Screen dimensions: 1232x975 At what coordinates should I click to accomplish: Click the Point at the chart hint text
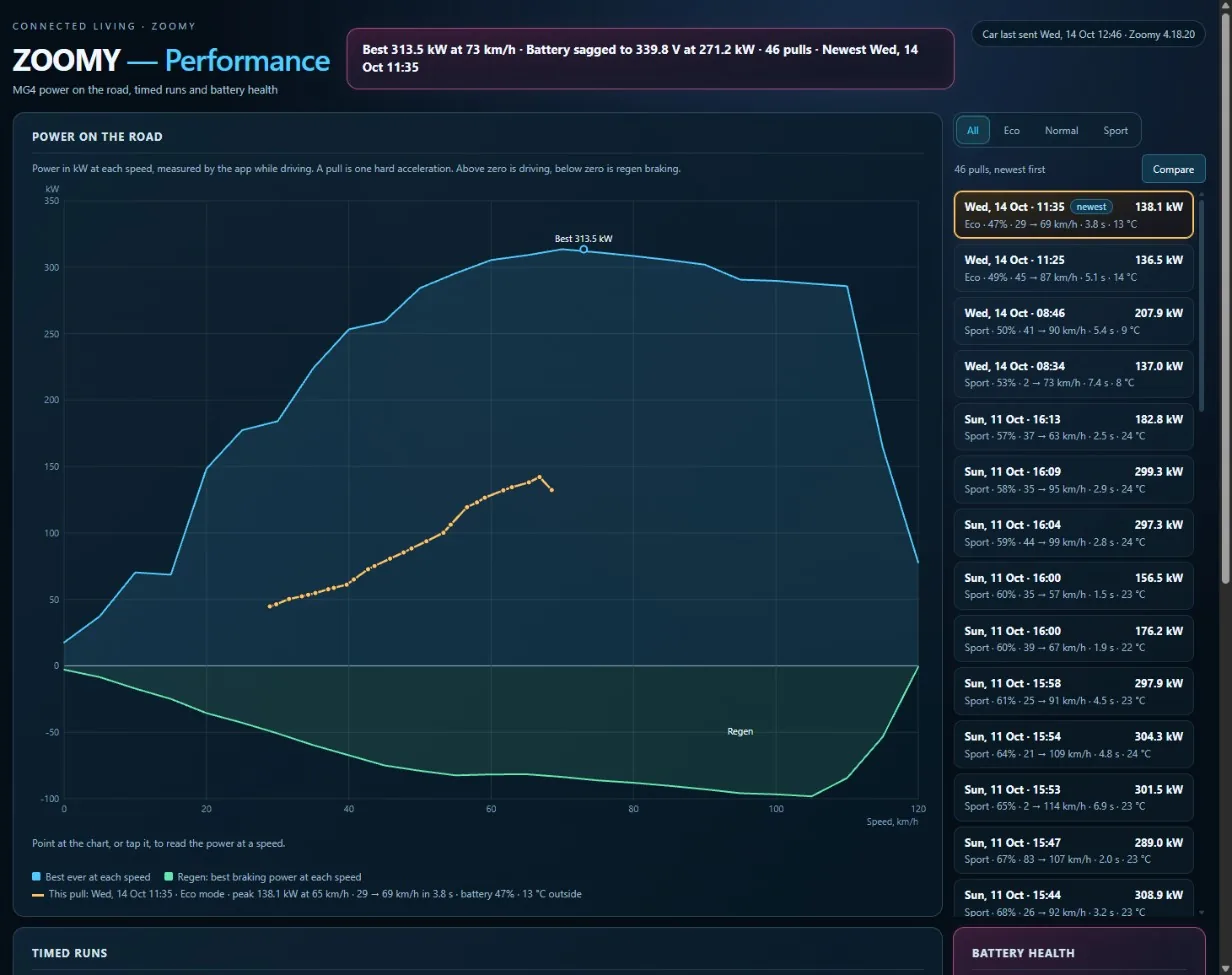coord(158,844)
